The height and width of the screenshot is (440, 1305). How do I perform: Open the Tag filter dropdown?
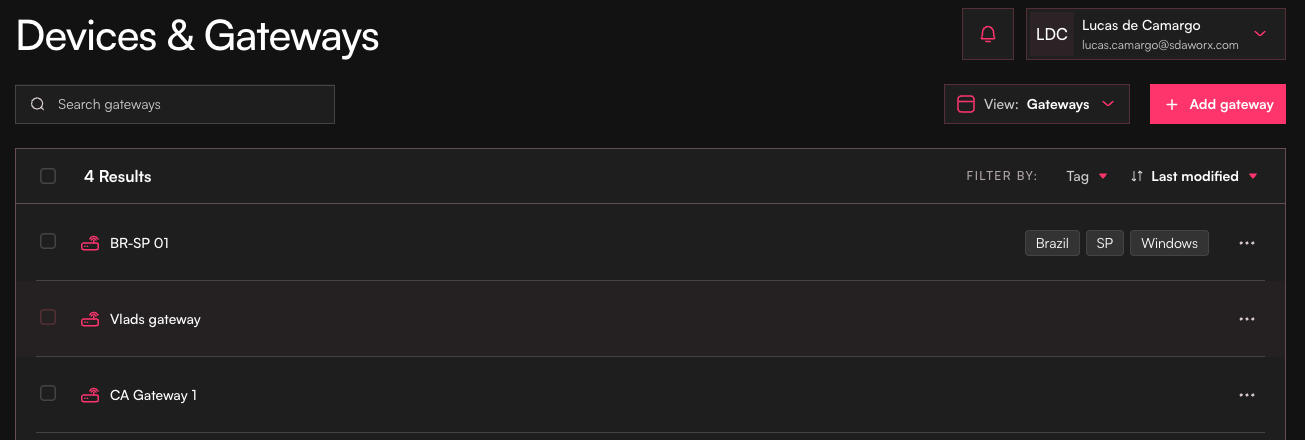1086,176
